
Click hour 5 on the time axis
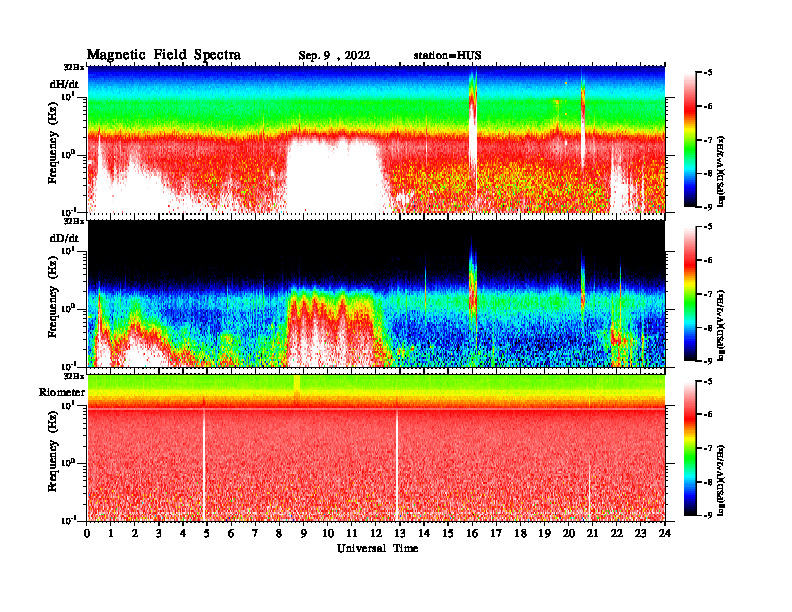207,534
